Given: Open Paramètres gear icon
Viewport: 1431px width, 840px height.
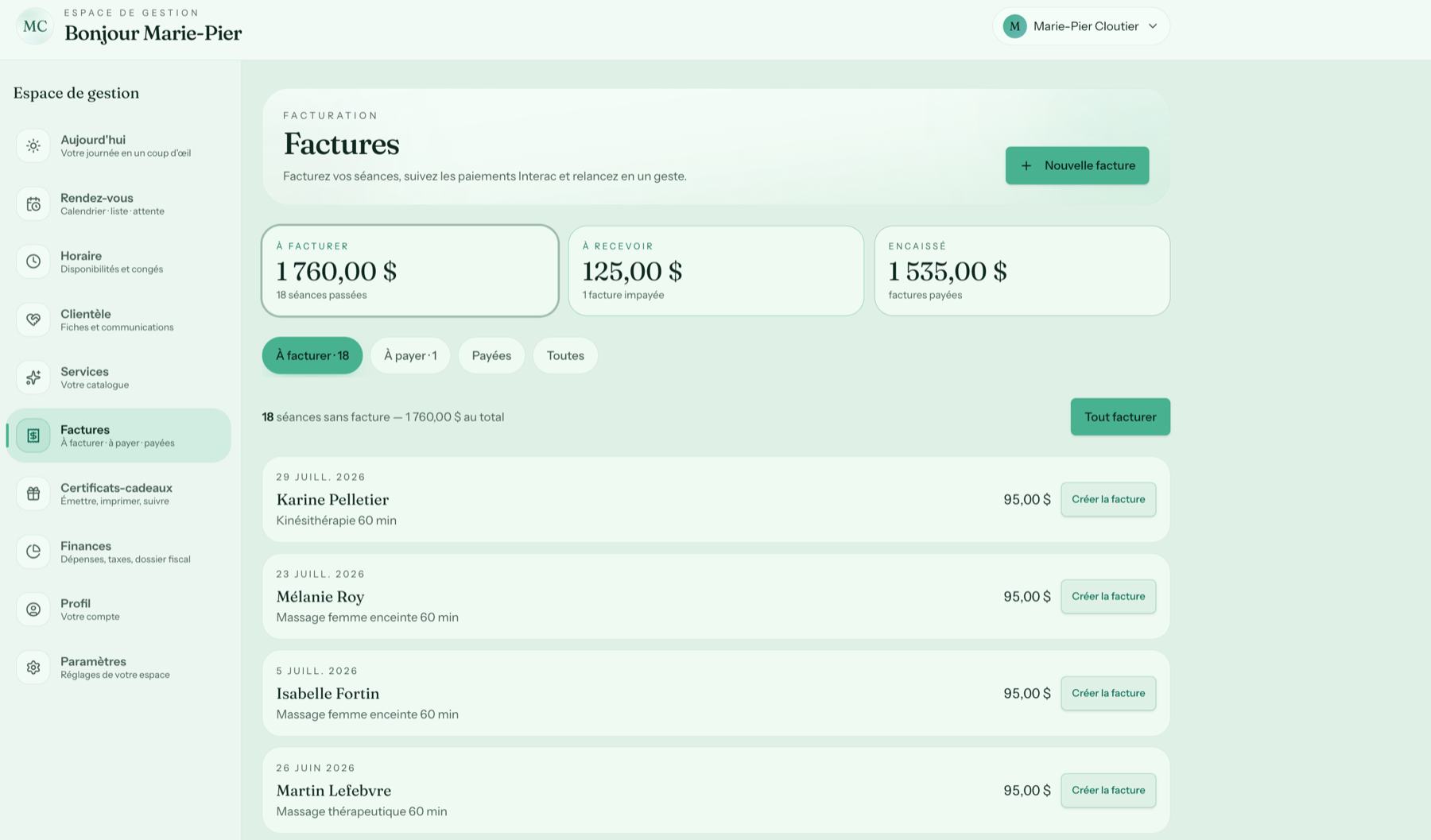Looking at the screenshot, I should pyautogui.click(x=33, y=668).
